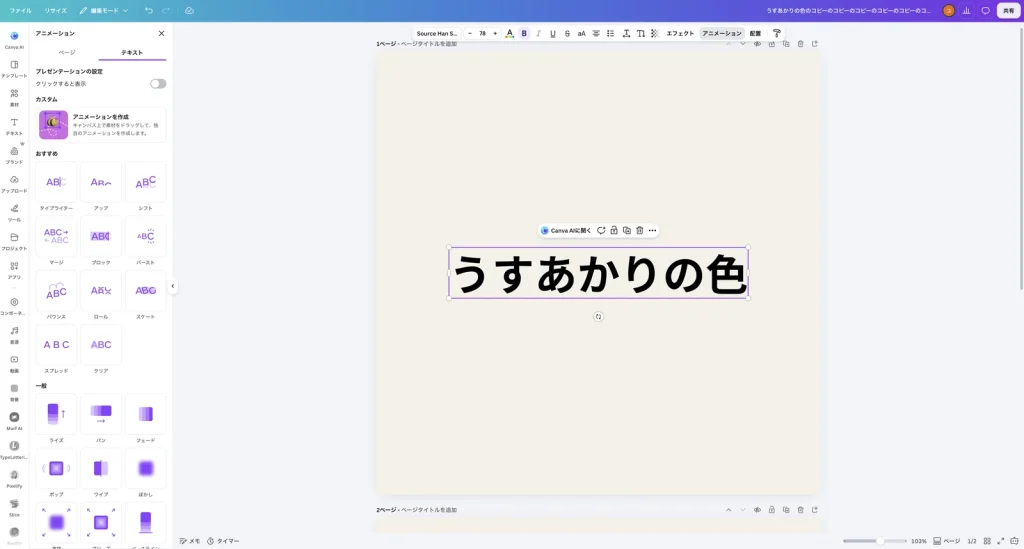Image resolution: width=1024 pixels, height=549 pixels.
Task: Check cloud save status icon
Action: pos(189,10)
